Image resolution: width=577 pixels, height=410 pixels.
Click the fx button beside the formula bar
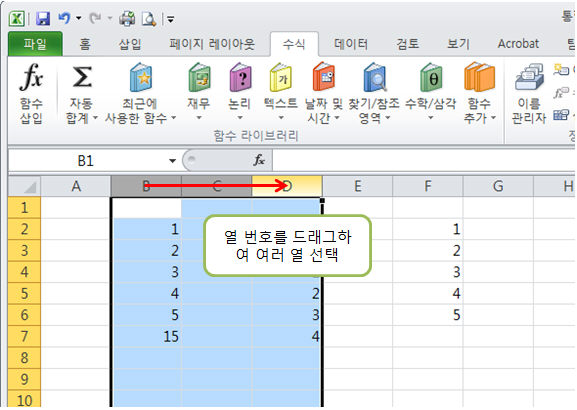(x=259, y=160)
